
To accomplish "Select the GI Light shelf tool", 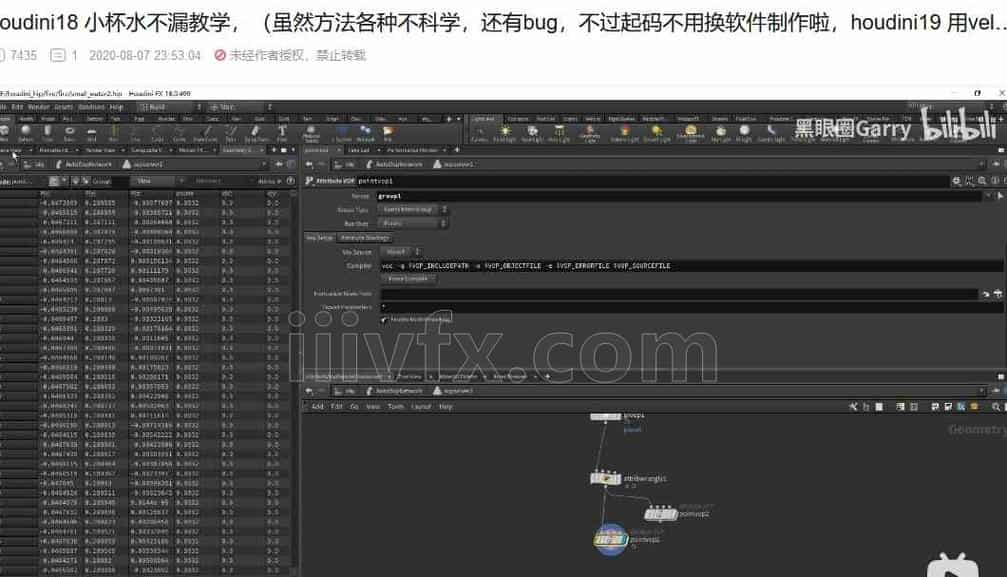I will [x=744, y=133].
